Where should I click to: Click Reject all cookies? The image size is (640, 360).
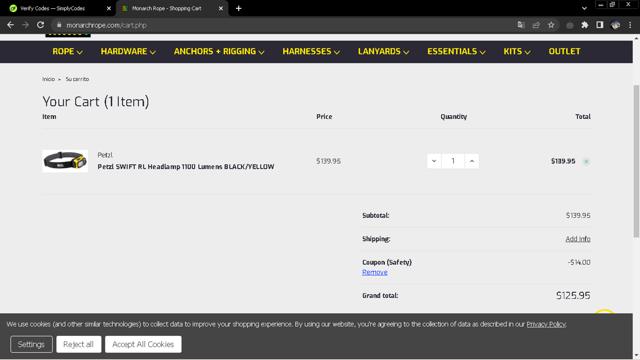coord(78,344)
